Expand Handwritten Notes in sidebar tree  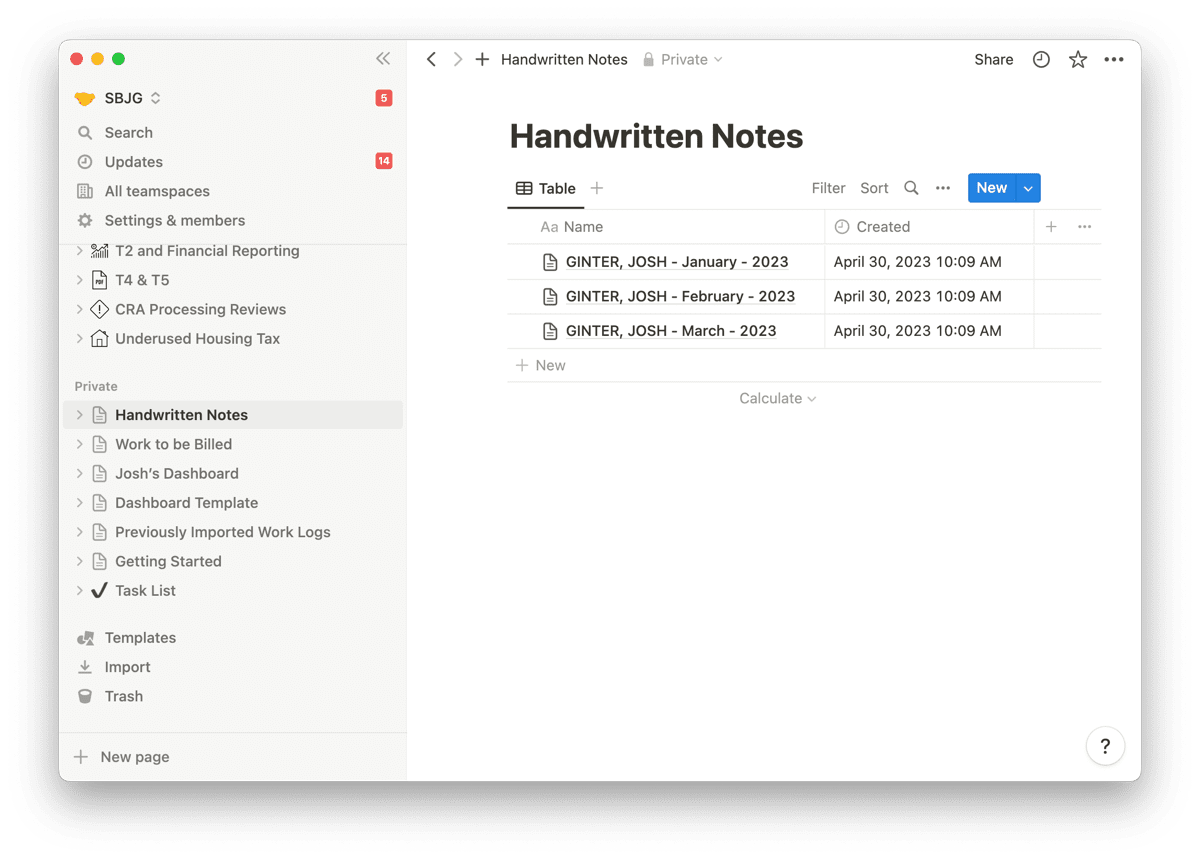[80, 415]
